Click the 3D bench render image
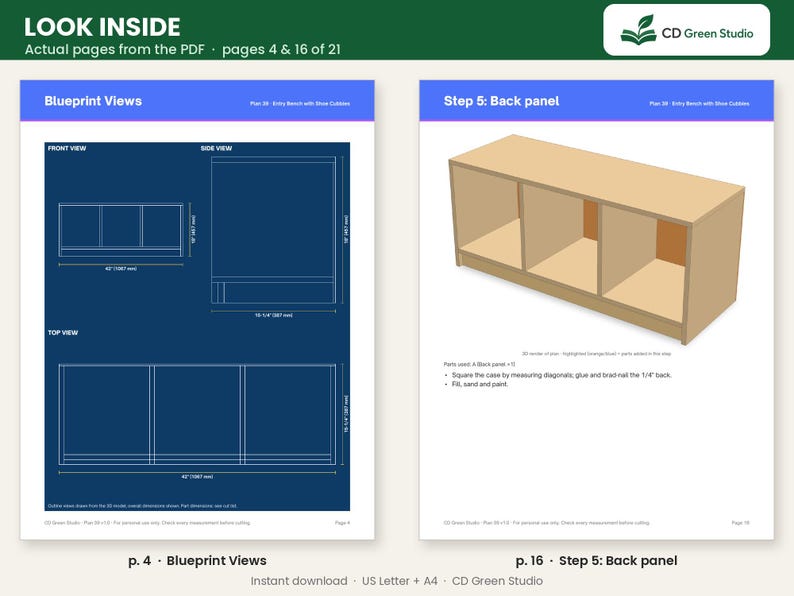Screen dimensions: 794x596 click(x=597, y=240)
